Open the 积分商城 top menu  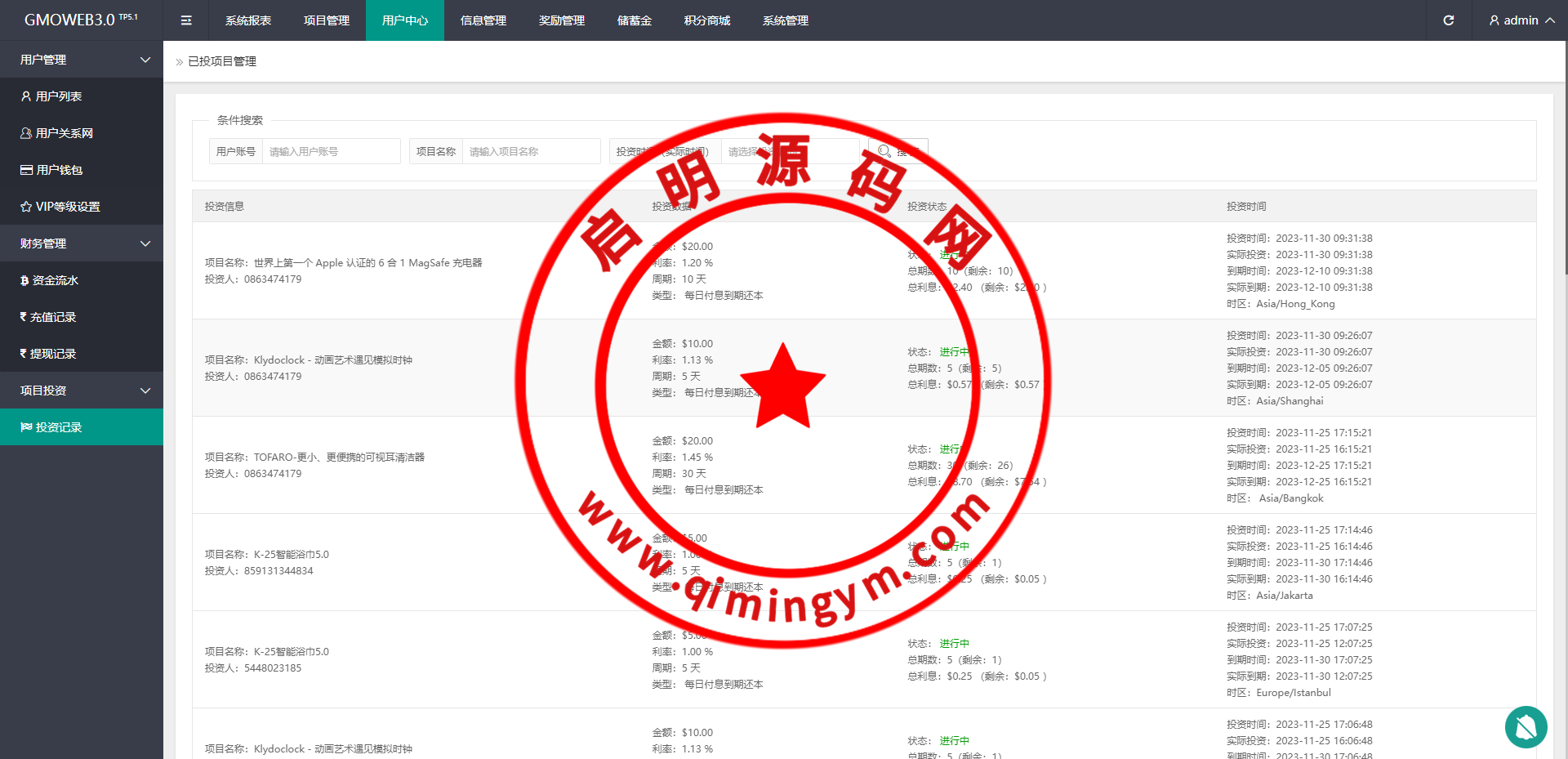[x=707, y=20]
